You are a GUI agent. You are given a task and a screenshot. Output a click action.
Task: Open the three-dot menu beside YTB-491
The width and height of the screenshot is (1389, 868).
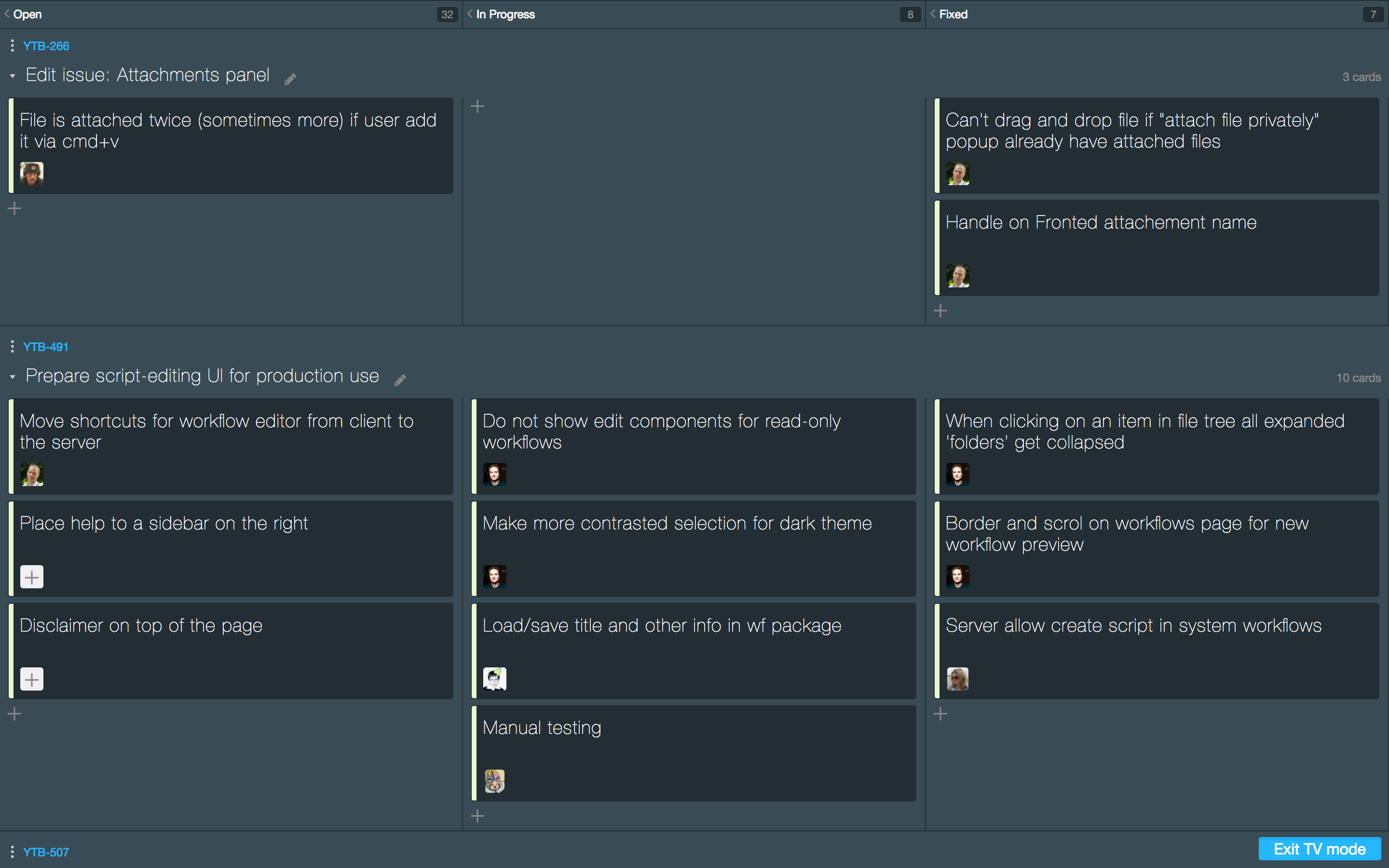click(x=12, y=346)
